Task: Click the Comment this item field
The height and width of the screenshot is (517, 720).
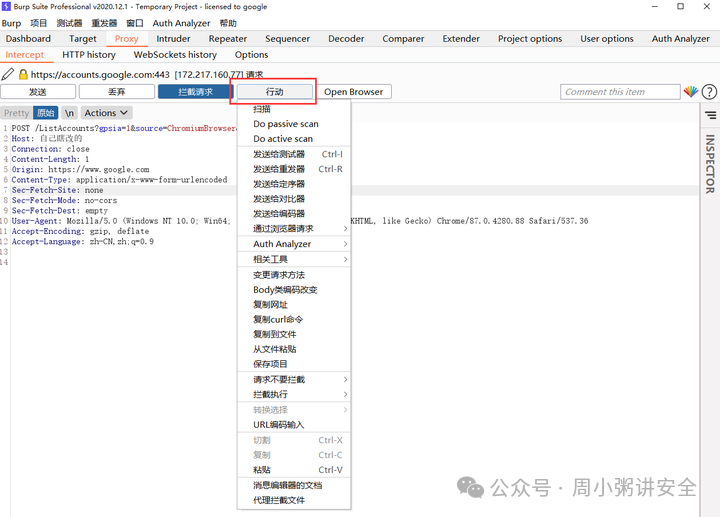Action: 620,92
